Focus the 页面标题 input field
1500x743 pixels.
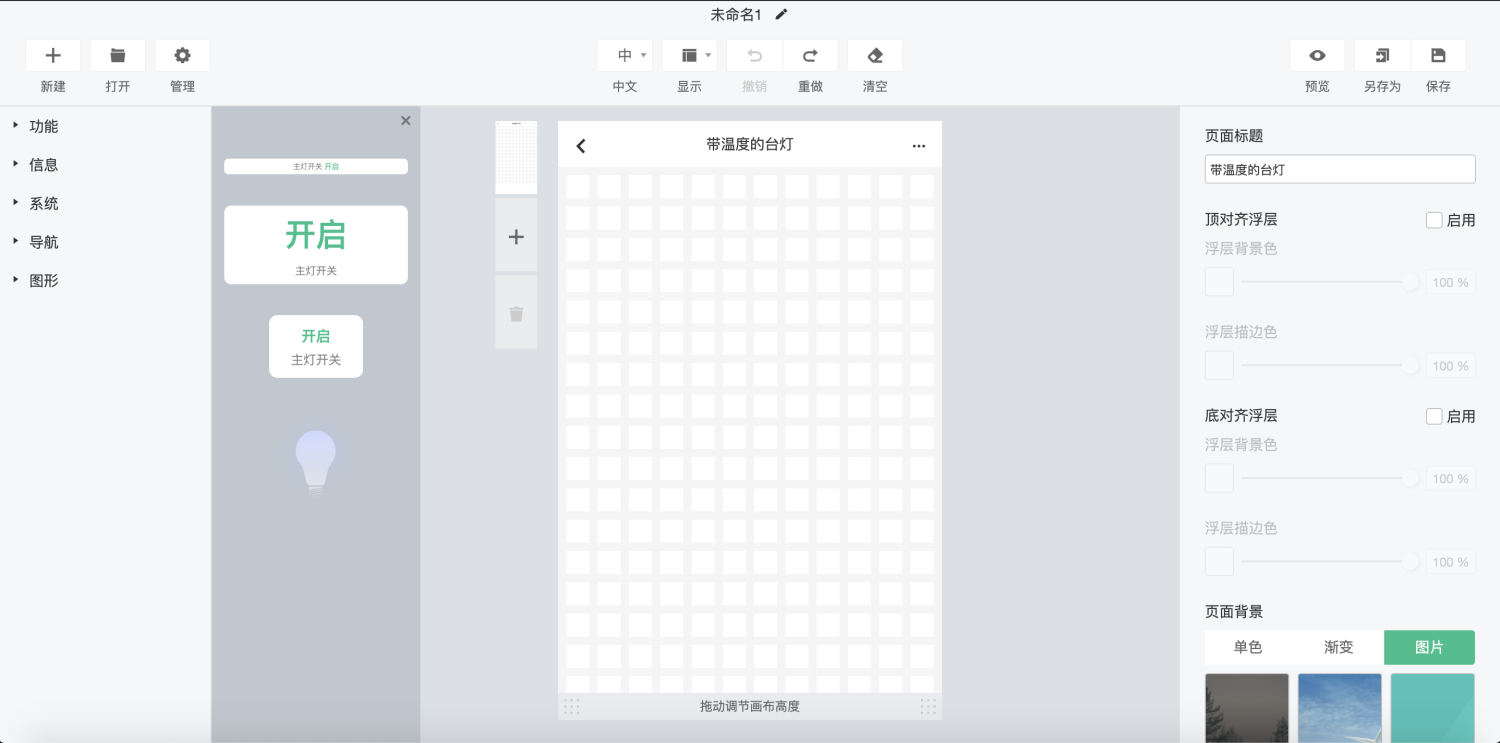click(x=1340, y=169)
